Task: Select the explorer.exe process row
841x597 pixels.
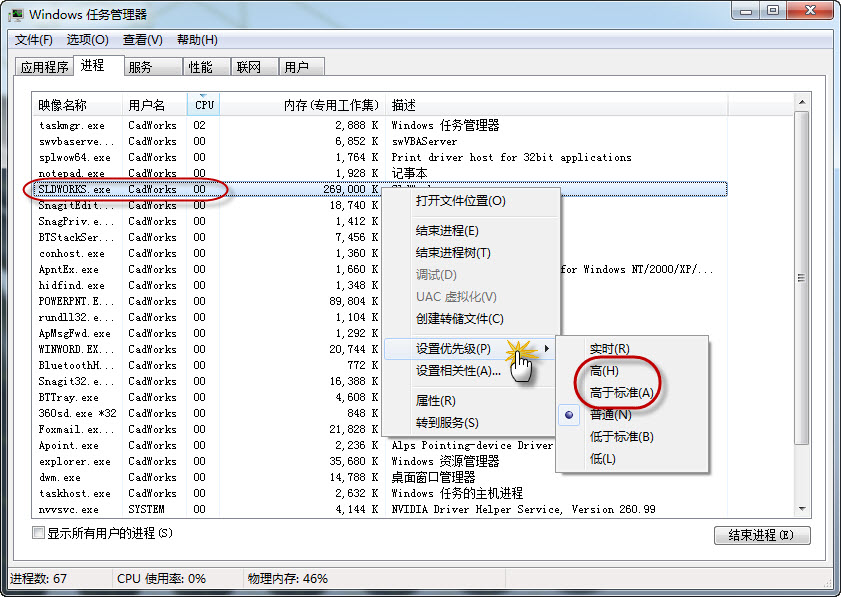Action: [380, 461]
